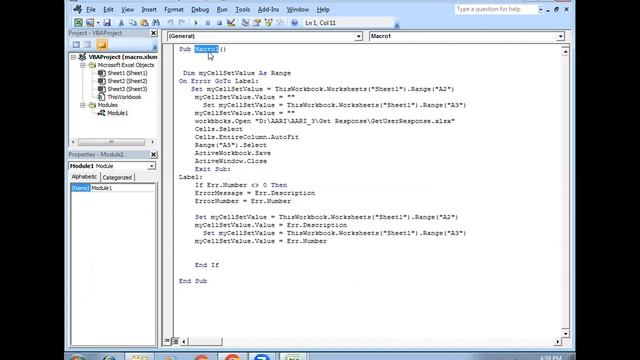
Task: Click the Break pause icon
Action: (208, 23)
